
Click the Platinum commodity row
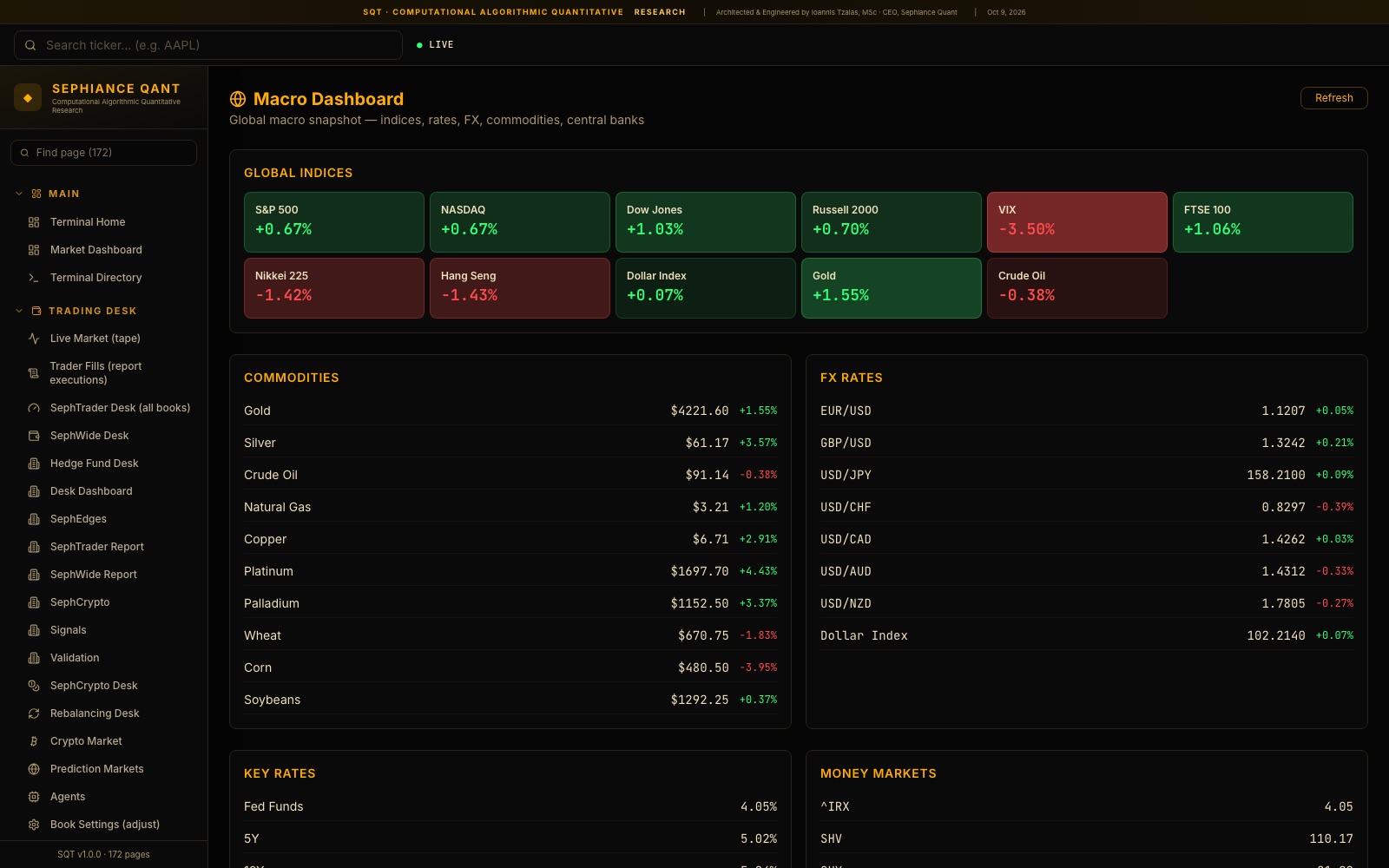pos(510,571)
